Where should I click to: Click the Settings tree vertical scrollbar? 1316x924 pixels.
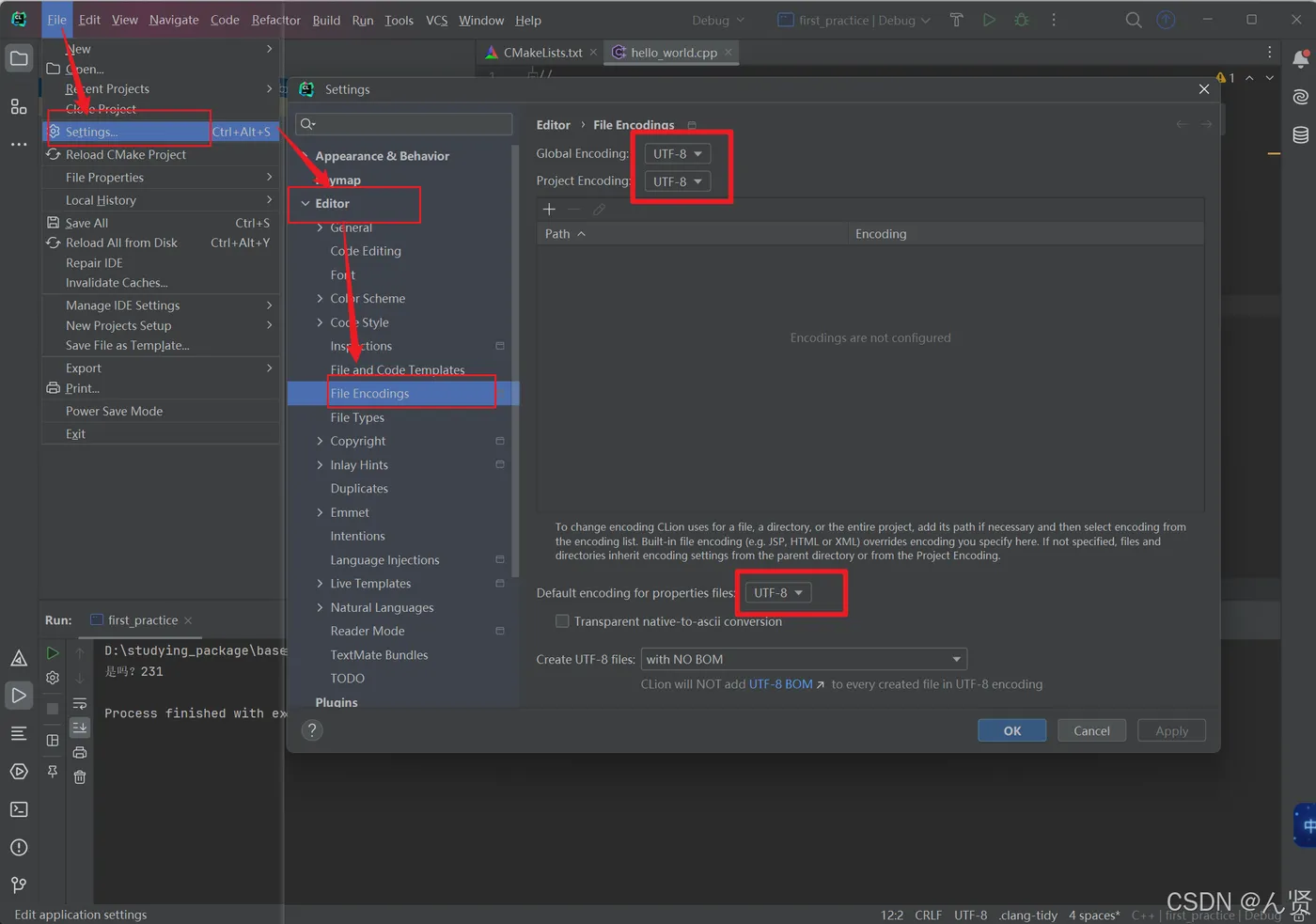(x=515, y=361)
